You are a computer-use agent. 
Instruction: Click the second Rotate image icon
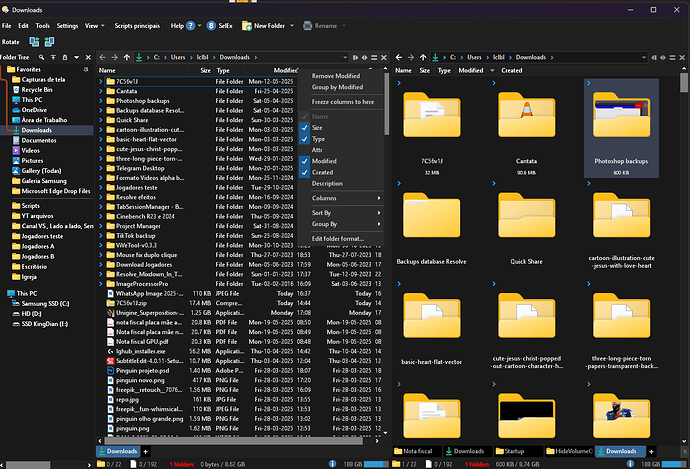click(49, 42)
